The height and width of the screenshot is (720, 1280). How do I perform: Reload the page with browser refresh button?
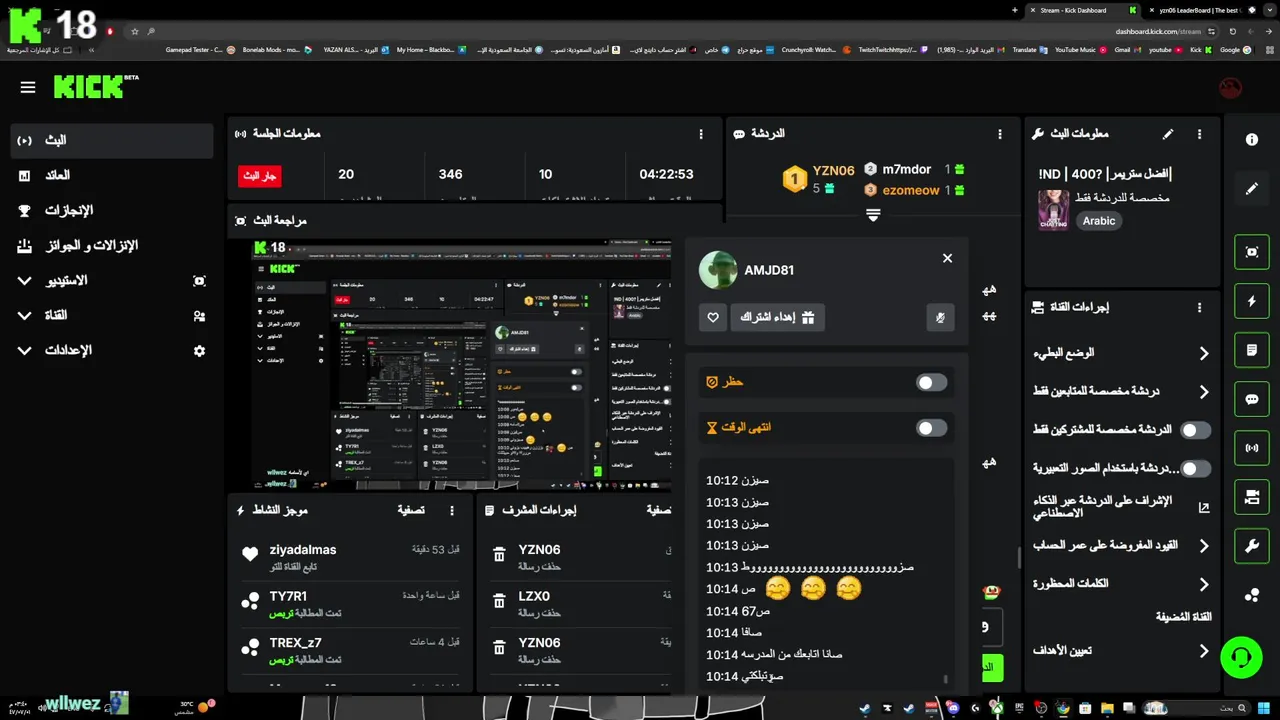[1232, 31]
